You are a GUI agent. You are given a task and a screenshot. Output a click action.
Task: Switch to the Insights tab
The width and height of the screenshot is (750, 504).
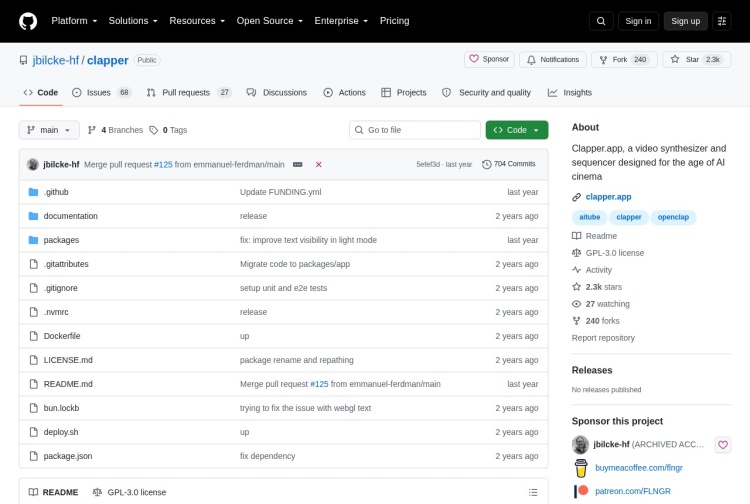click(x=570, y=92)
